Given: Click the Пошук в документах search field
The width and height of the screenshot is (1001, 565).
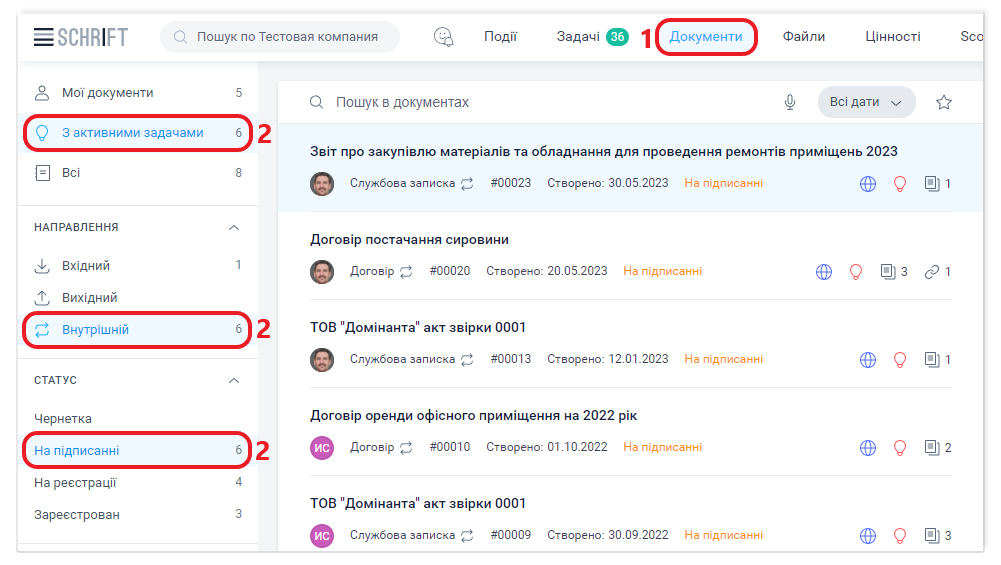Looking at the screenshot, I should click(x=540, y=102).
